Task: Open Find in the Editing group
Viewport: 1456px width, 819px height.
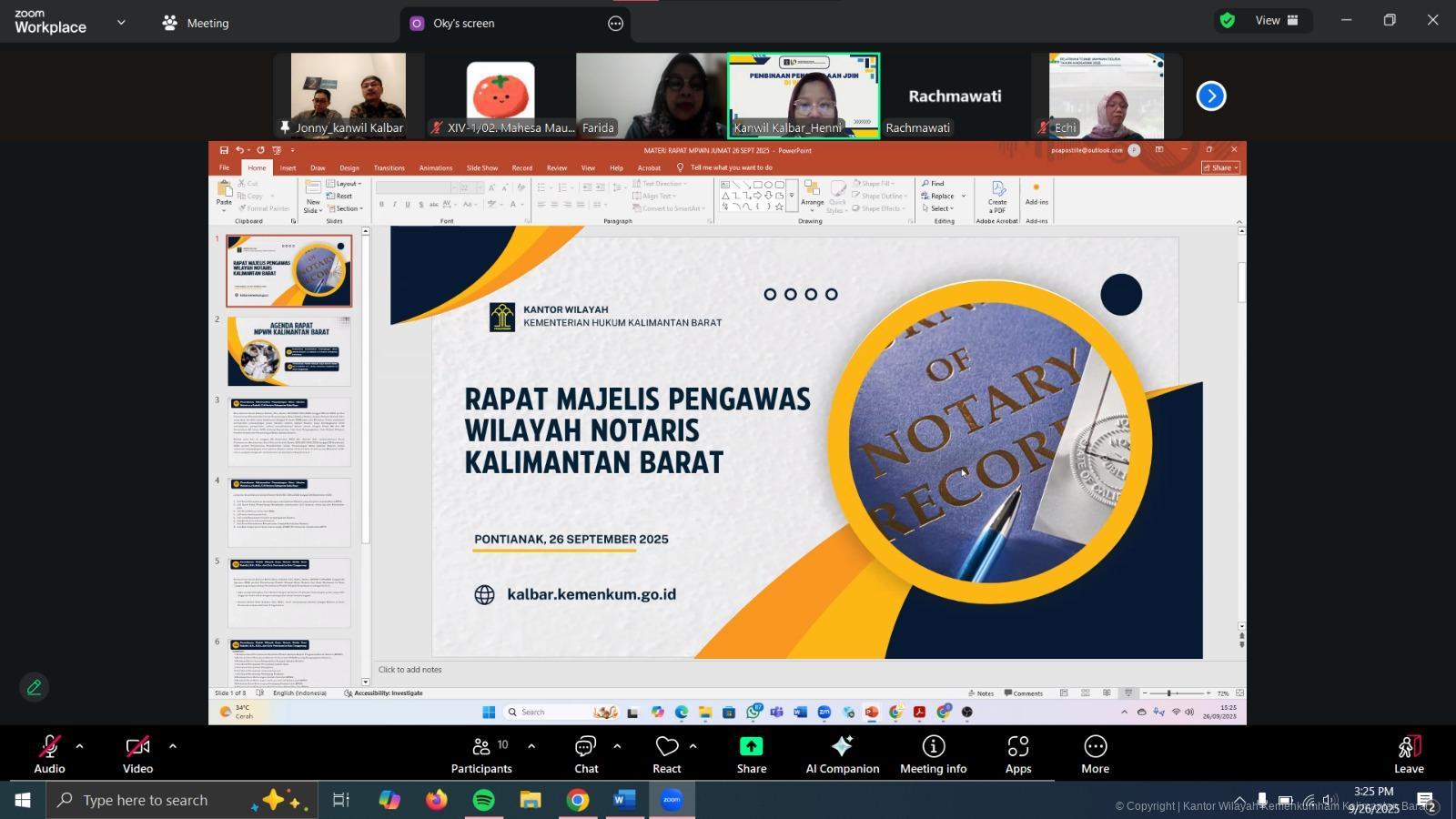Action: point(935,183)
